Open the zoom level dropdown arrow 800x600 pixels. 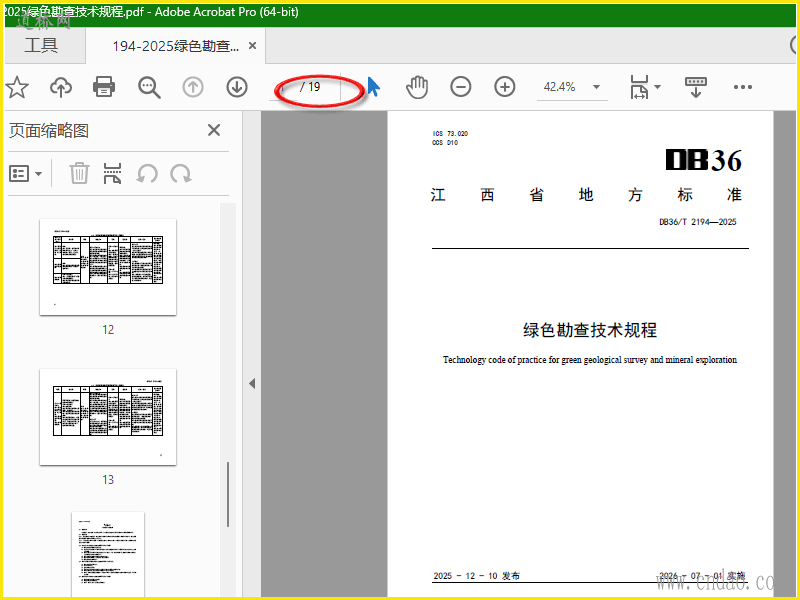(x=596, y=87)
